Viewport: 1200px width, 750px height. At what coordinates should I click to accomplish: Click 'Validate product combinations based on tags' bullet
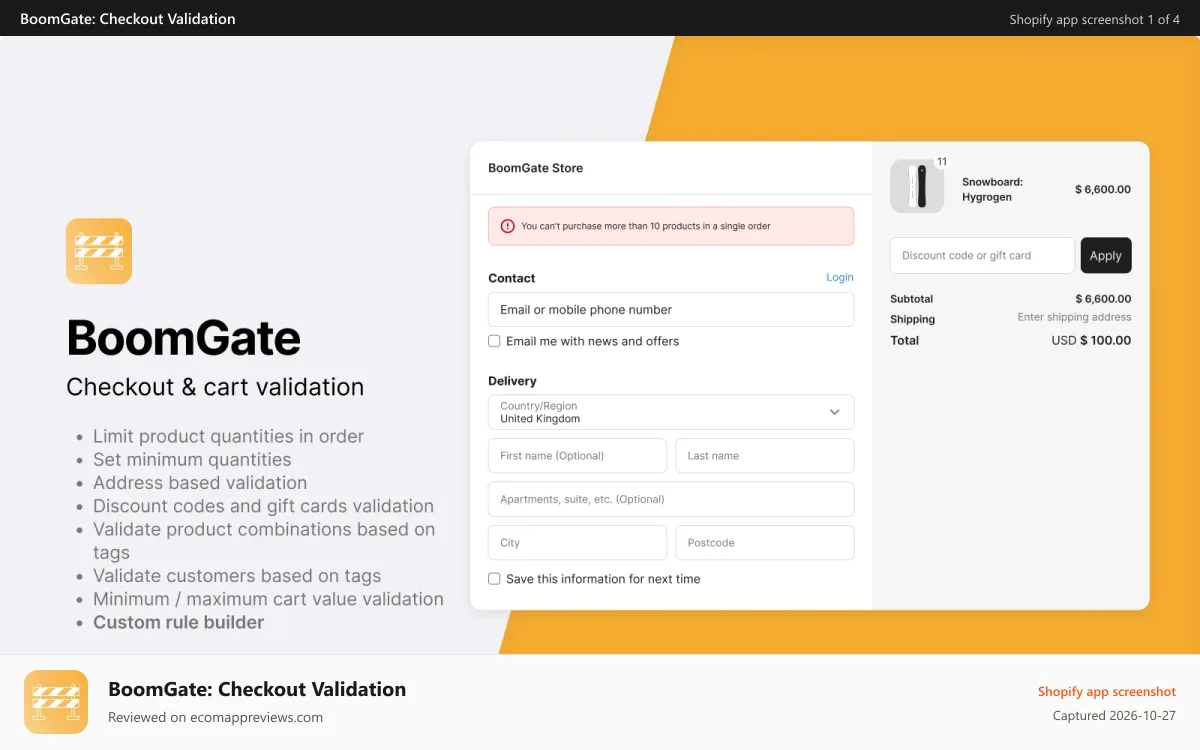[x=264, y=541]
